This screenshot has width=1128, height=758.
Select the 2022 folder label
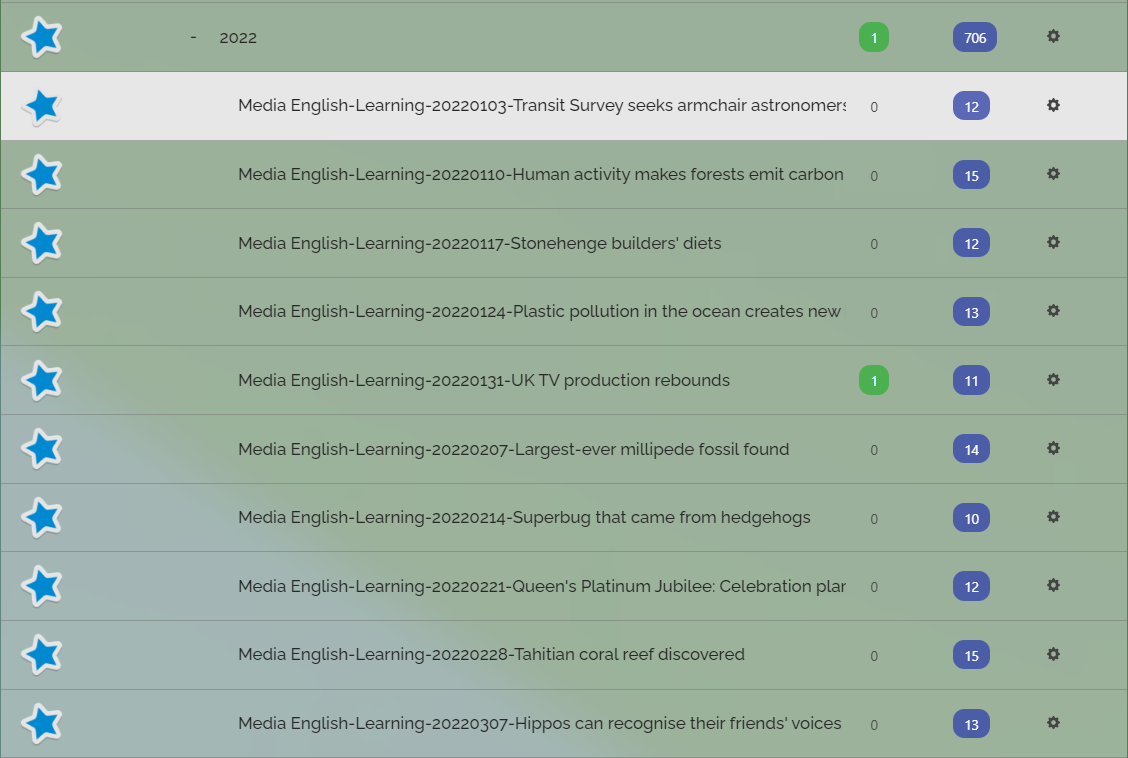238,37
